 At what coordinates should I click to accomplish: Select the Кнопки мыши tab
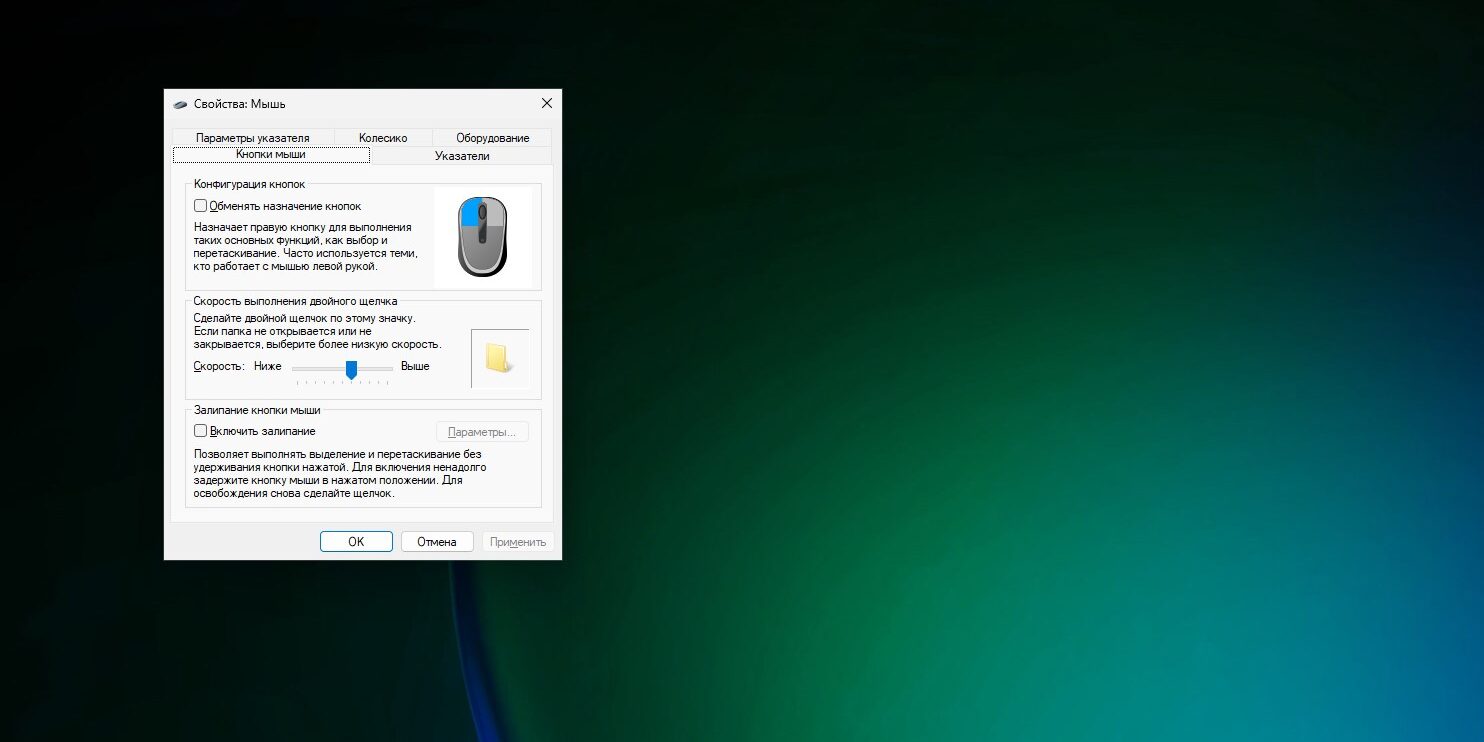point(271,155)
